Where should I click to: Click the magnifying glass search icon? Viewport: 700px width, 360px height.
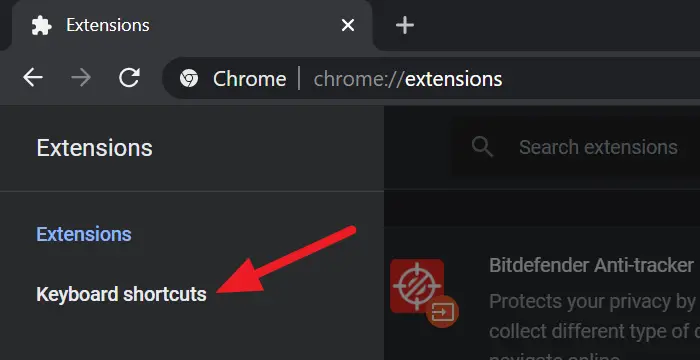point(483,147)
